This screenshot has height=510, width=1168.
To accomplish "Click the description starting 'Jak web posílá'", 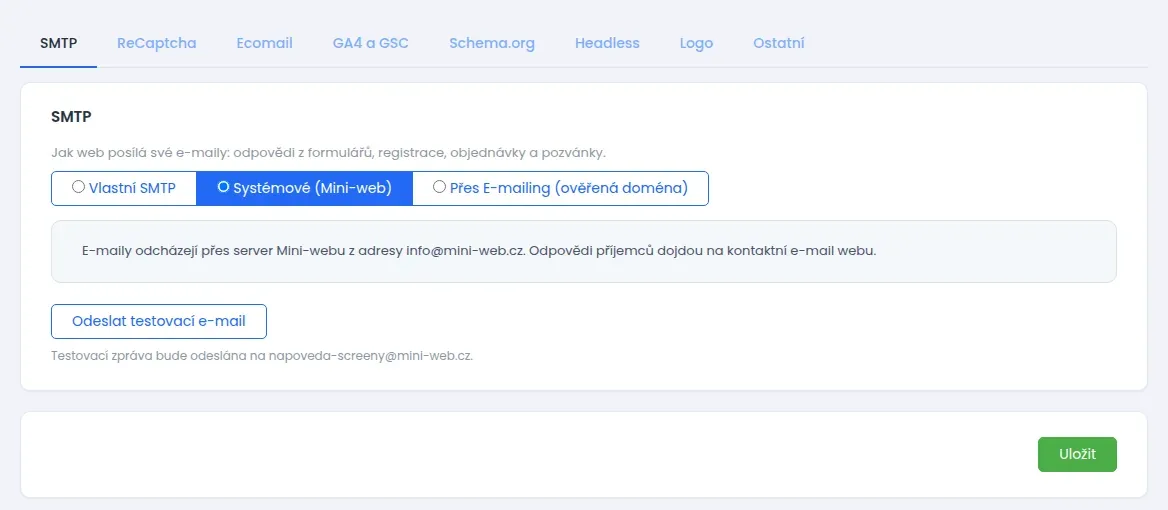I will point(328,153).
